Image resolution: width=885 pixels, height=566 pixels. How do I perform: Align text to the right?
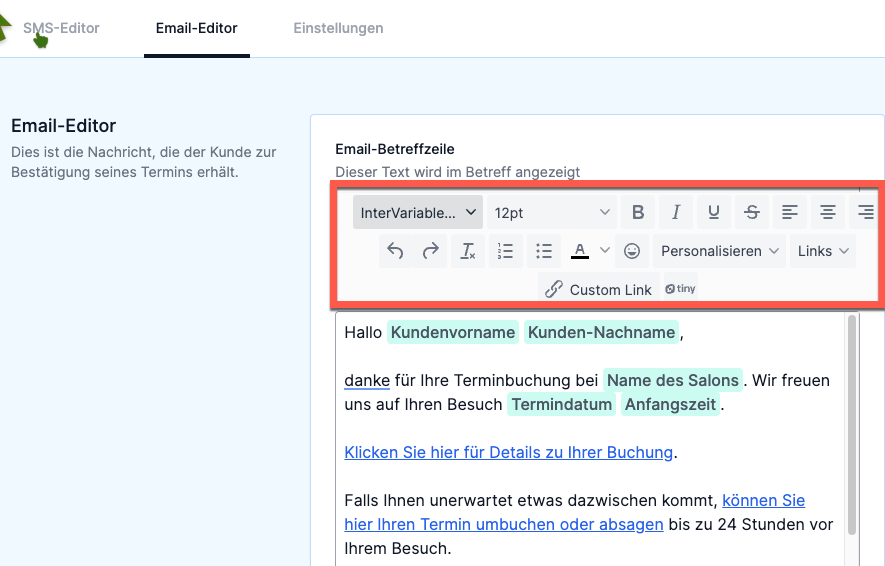[865, 212]
